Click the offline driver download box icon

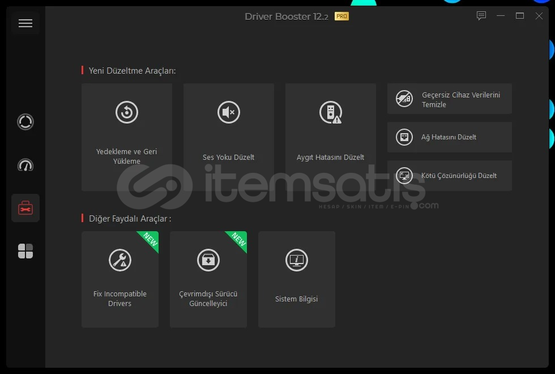click(208, 260)
